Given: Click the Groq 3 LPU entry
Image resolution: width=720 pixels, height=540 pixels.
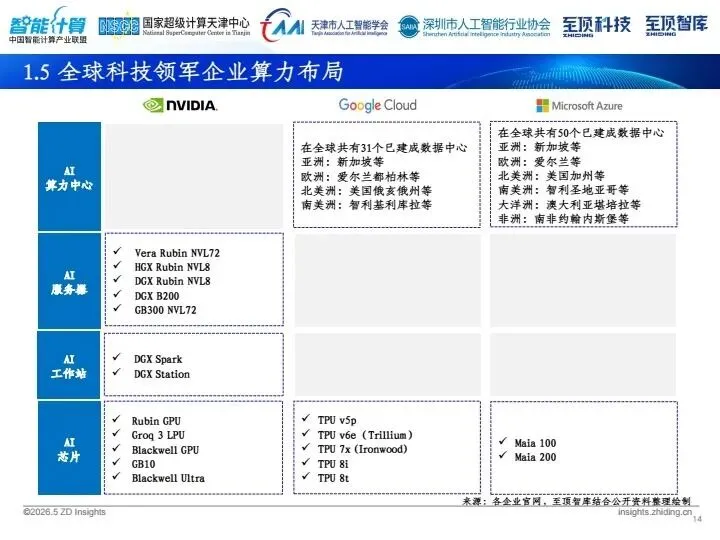Looking at the screenshot, I should 158,435.
